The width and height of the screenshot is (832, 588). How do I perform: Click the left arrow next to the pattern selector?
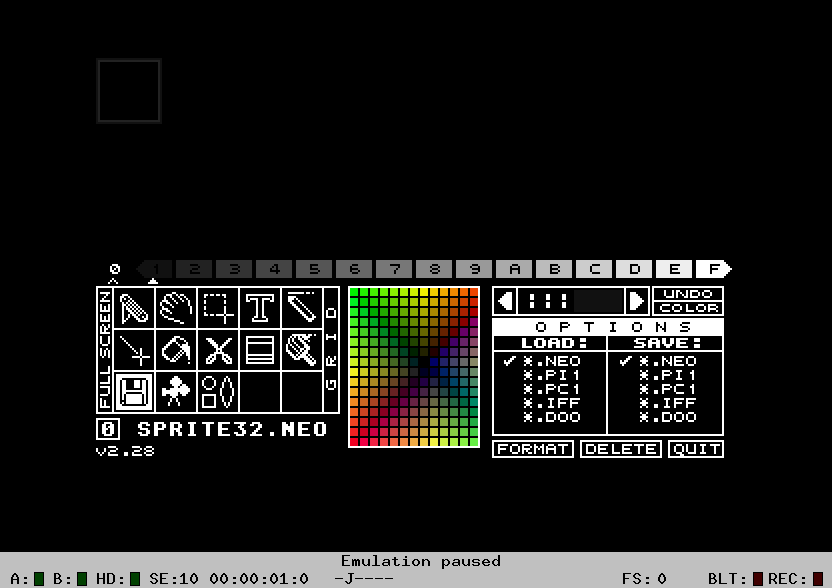[506, 301]
